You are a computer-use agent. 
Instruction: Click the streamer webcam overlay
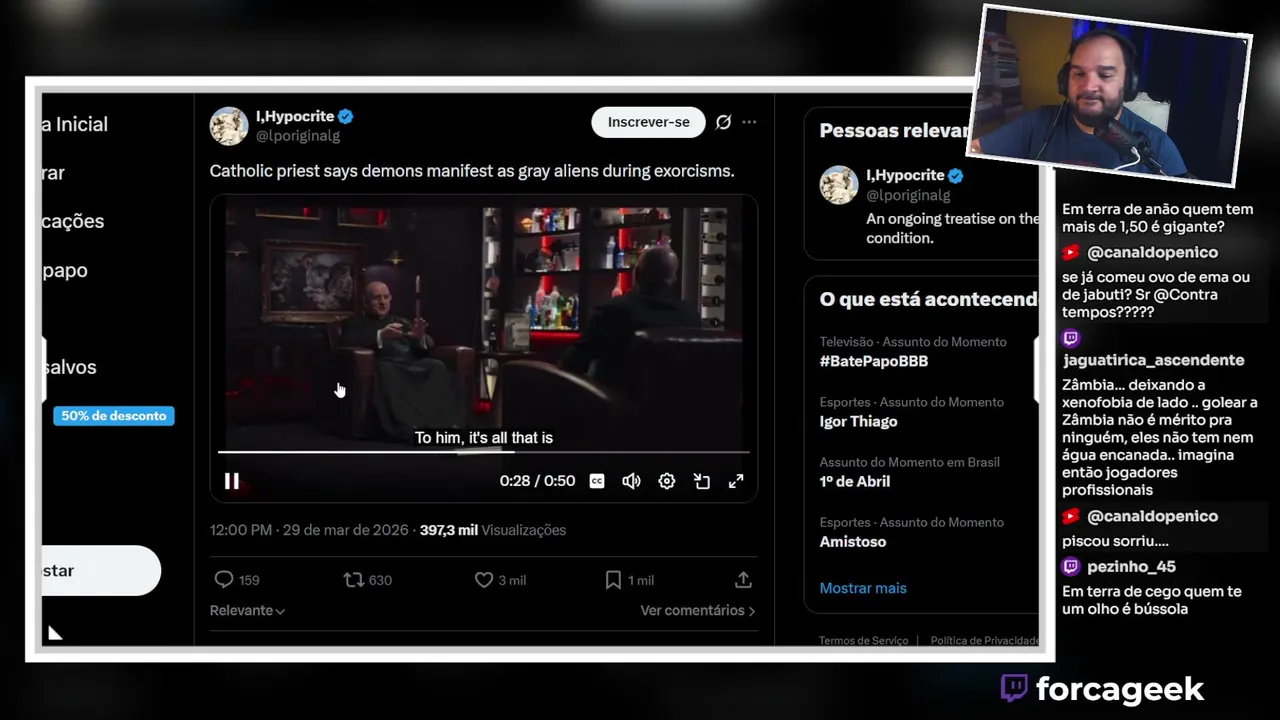click(x=1108, y=97)
